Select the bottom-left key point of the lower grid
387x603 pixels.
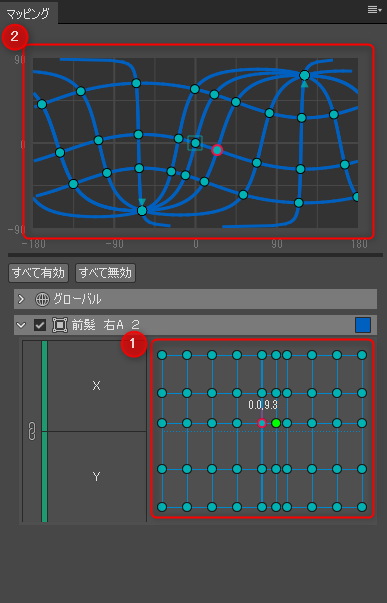point(162,507)
